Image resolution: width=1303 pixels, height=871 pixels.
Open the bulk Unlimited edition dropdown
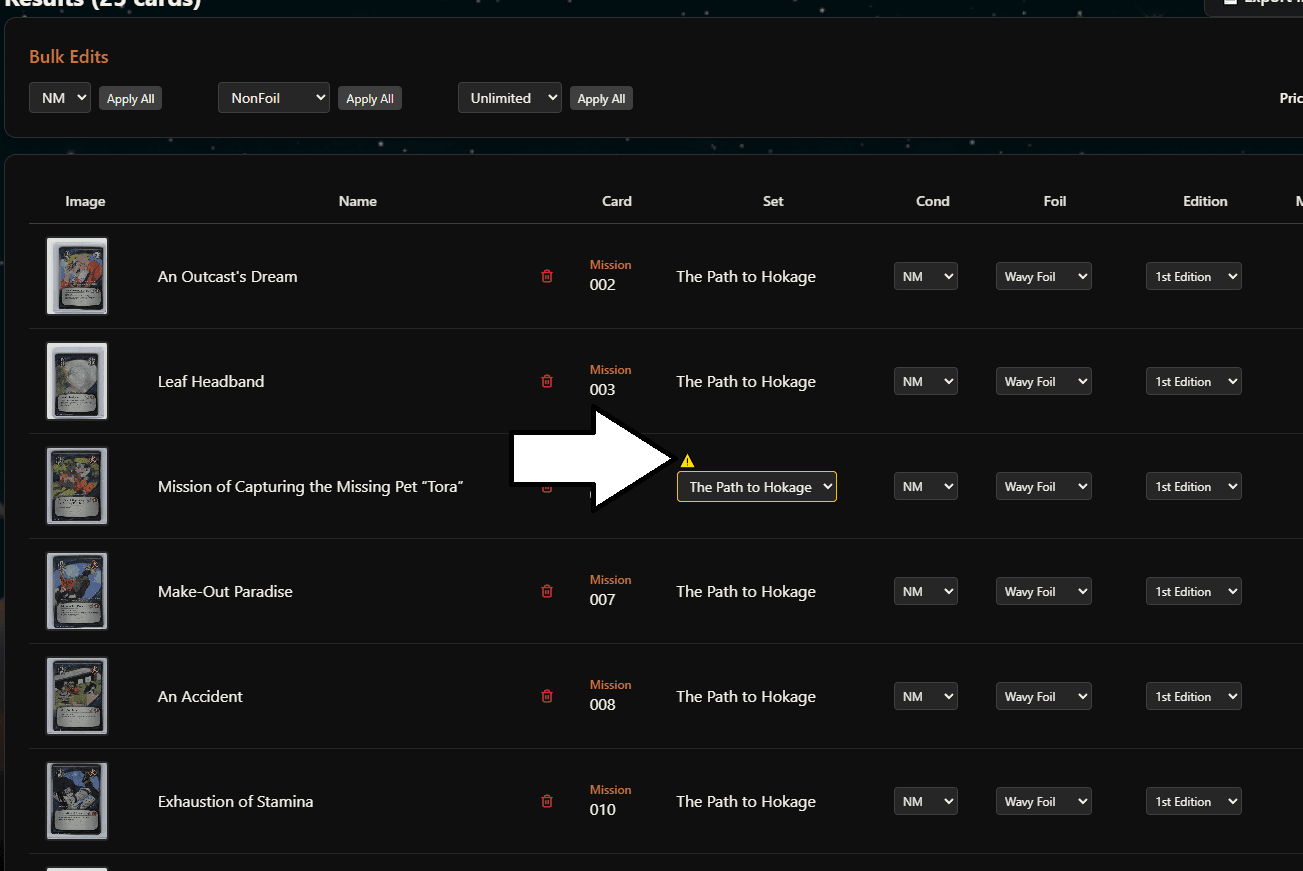coord(509,98)
